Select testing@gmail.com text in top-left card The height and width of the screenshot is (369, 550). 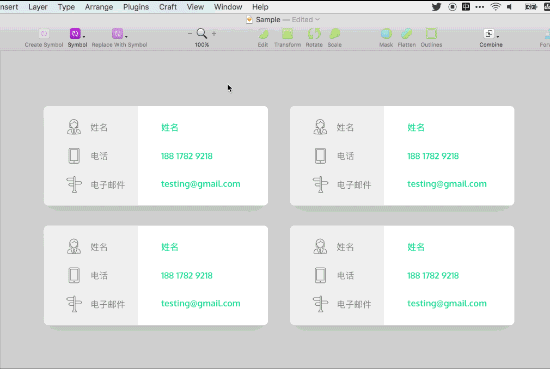201,184
